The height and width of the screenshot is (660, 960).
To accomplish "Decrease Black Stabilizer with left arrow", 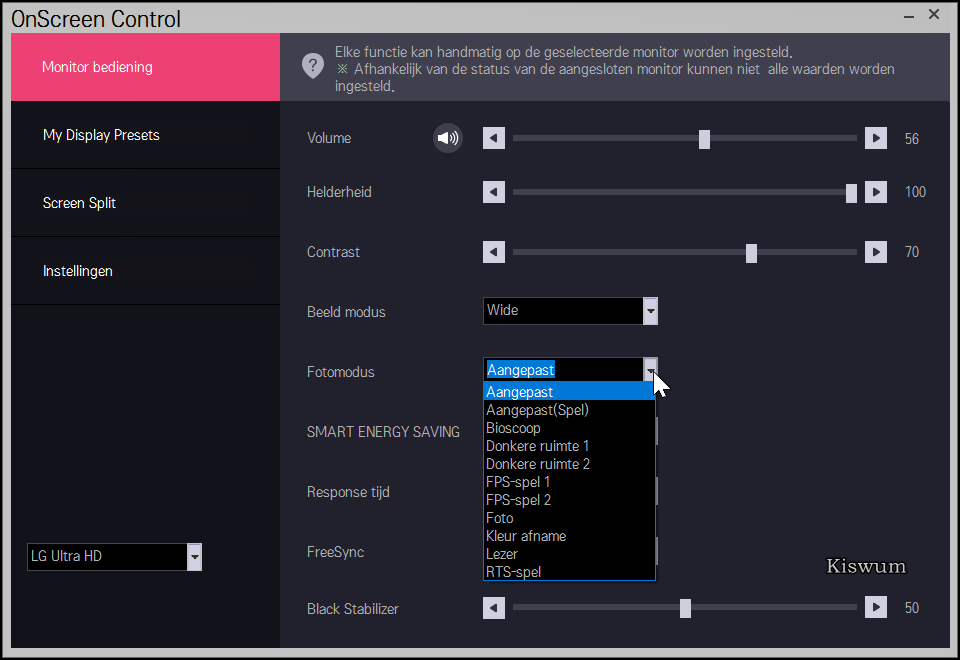I will coord(494,607).
